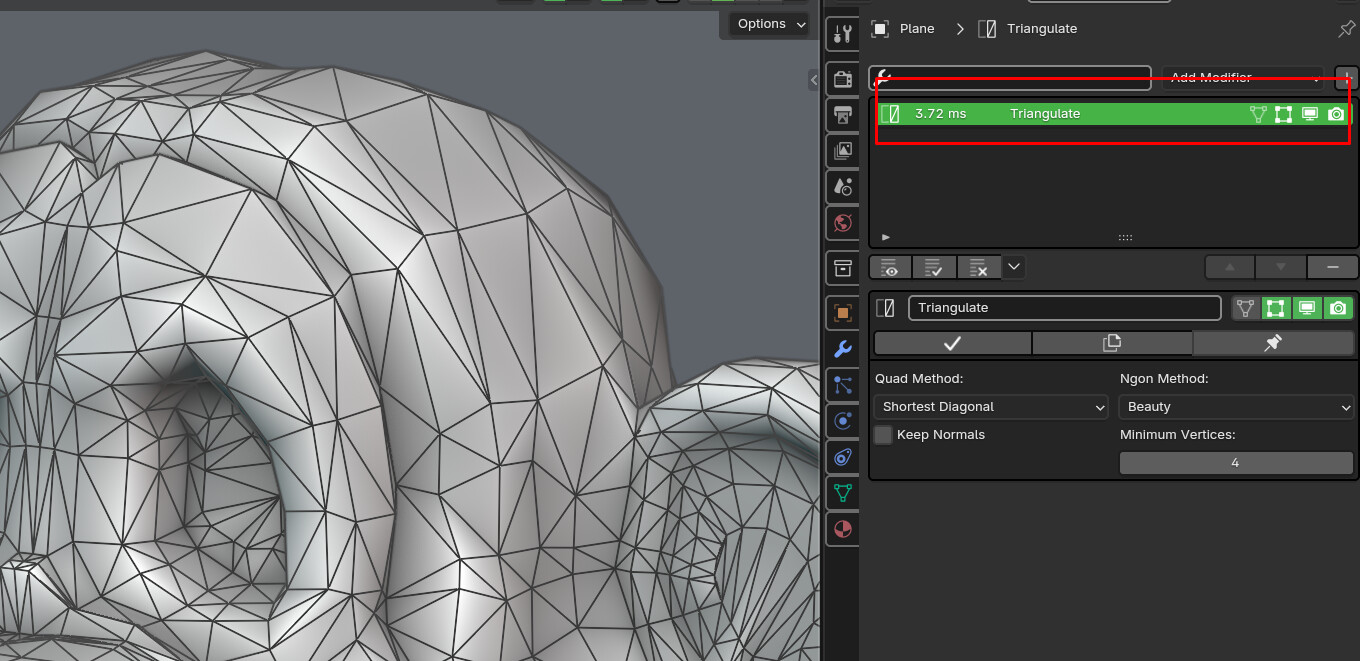The height and width of the screenshot is (661, 1360).
Task: Enable the Keep Normals checkbox
Action: pyautogui.click(x=883, y=435)
